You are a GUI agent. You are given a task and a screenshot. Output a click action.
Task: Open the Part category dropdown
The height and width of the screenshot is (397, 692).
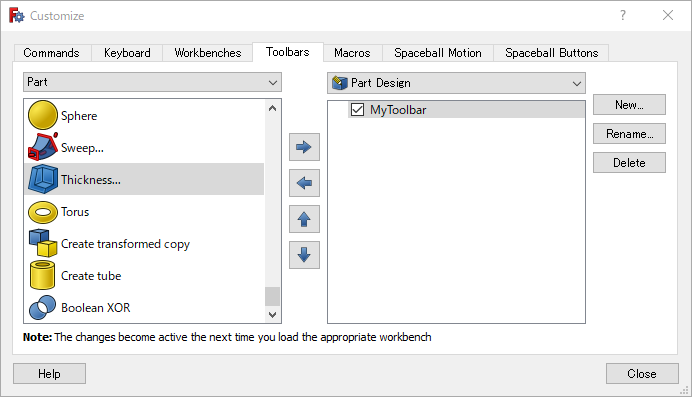[152, 82]
